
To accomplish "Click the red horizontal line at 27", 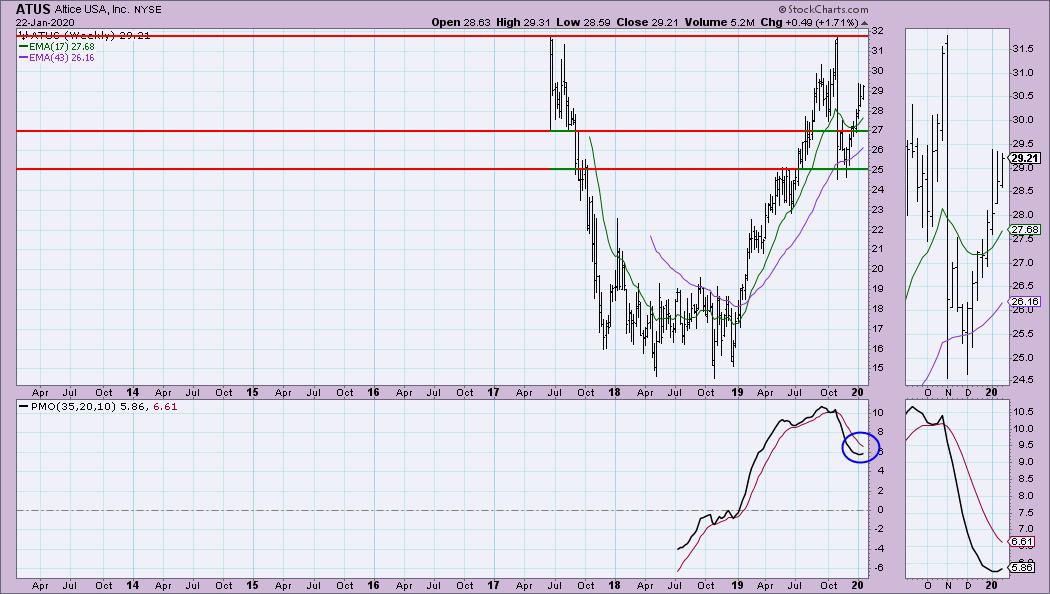I will [x=442, y=131].
